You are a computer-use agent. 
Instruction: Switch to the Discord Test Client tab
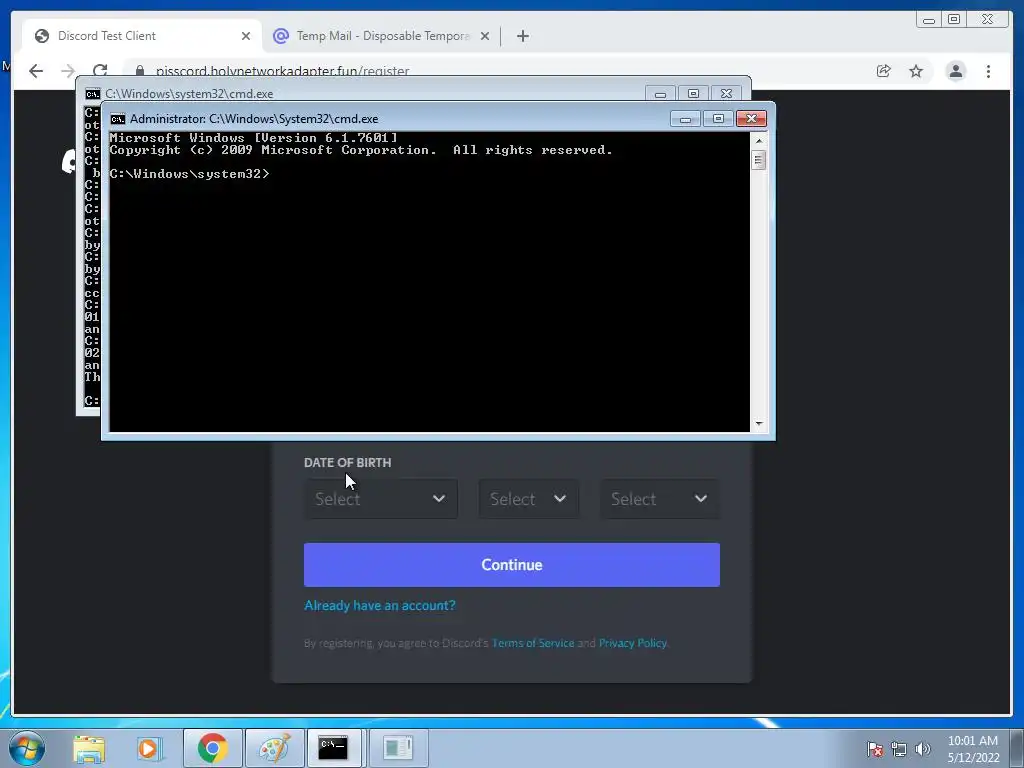point(142,36)
